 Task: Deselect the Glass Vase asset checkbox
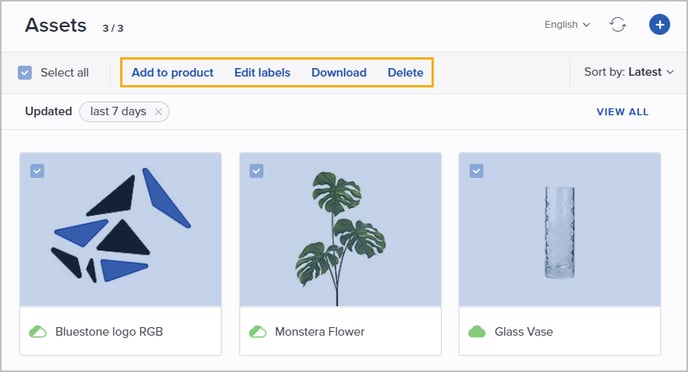477,171
